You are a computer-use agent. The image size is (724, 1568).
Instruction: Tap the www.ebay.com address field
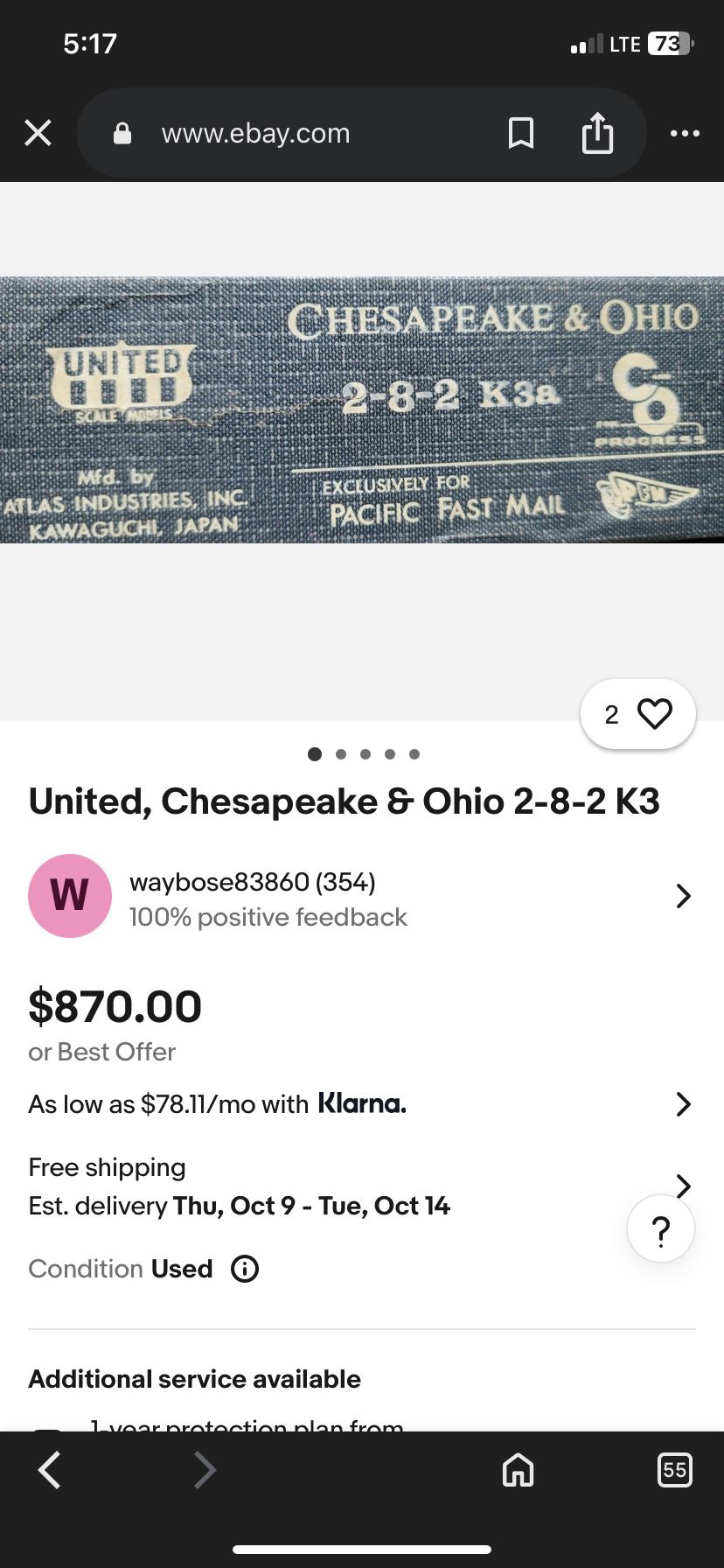click(x=255, y=133)
